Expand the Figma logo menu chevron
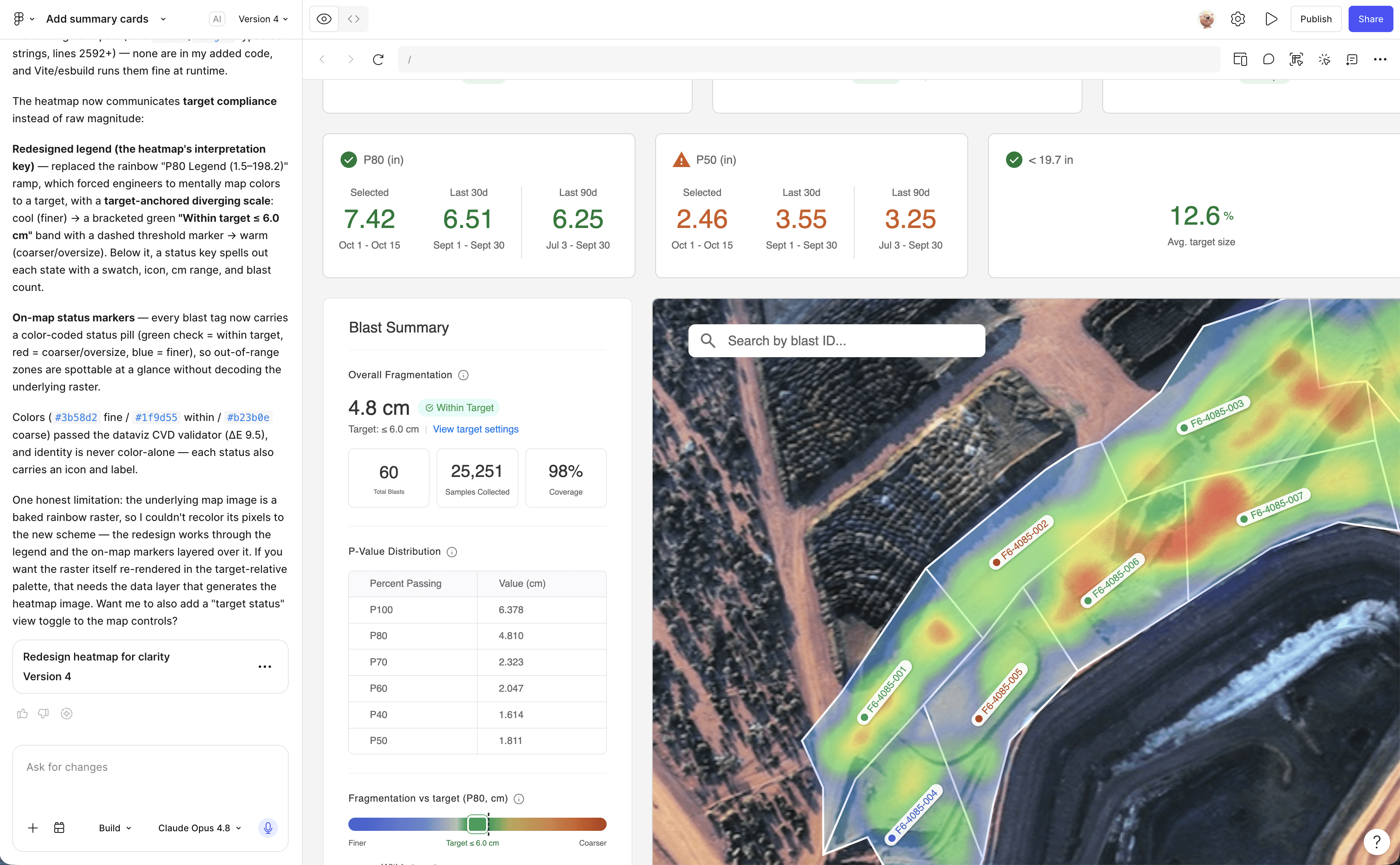 point(32,19)
